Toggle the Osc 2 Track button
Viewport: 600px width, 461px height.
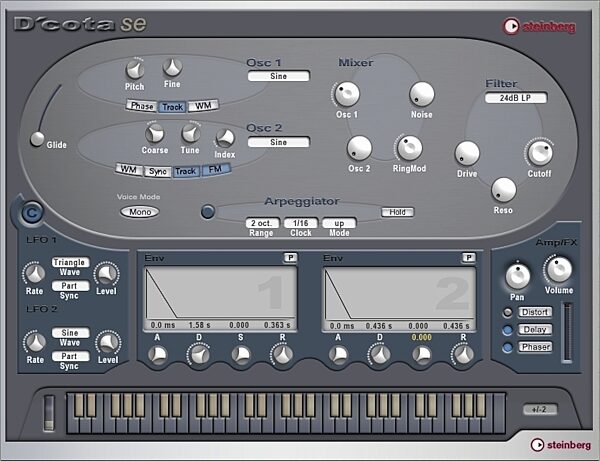[186, 171]
